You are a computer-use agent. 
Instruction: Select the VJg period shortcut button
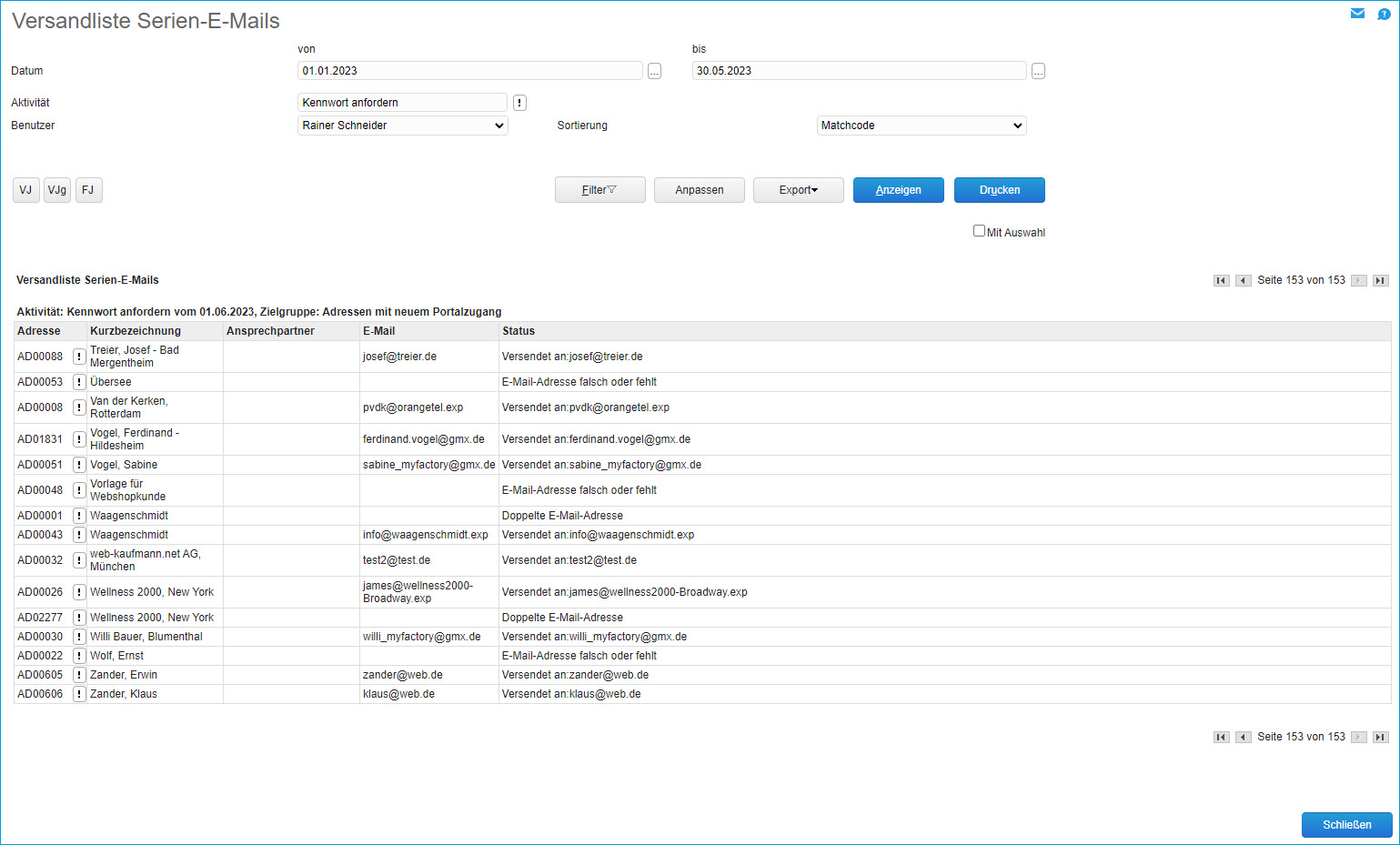pos(57,190)
